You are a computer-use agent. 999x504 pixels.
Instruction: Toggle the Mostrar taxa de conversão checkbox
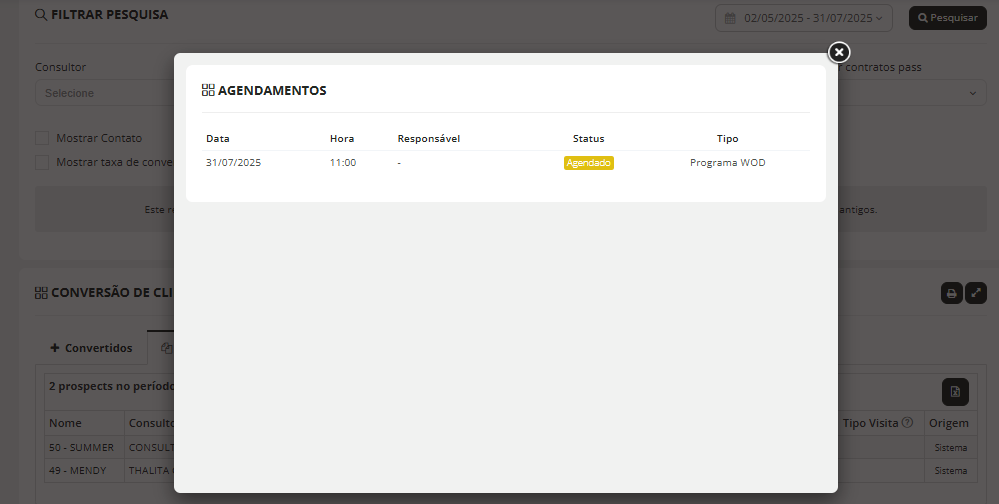(x=42, y=162)
